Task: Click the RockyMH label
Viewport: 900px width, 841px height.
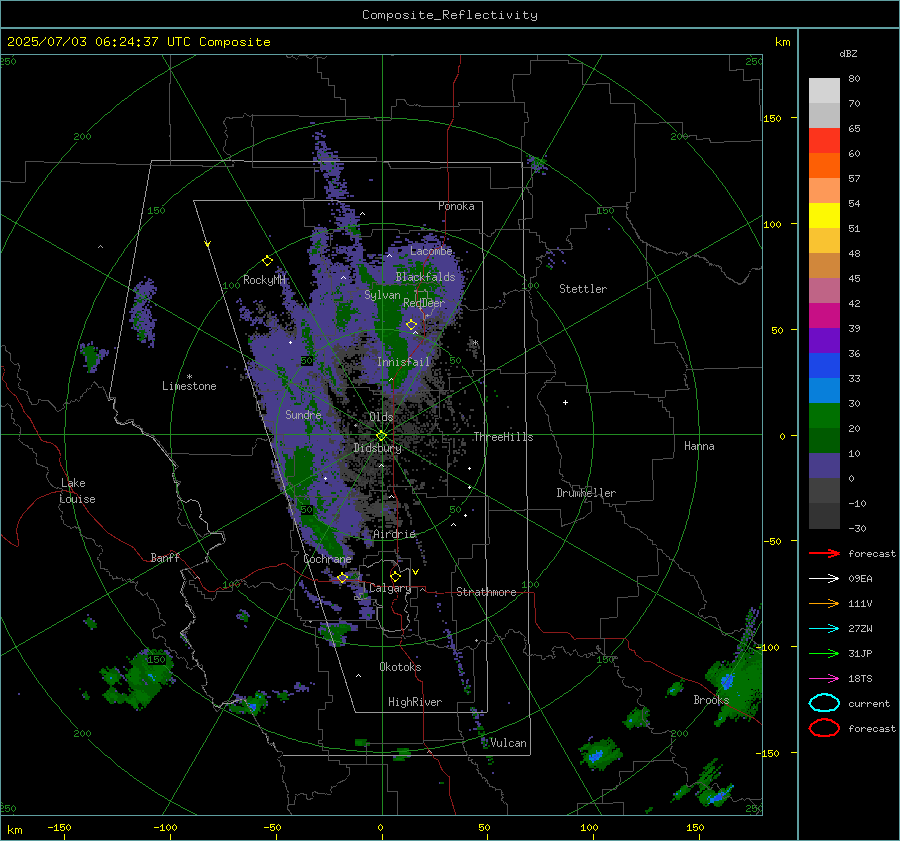Action: pos(264,280)
